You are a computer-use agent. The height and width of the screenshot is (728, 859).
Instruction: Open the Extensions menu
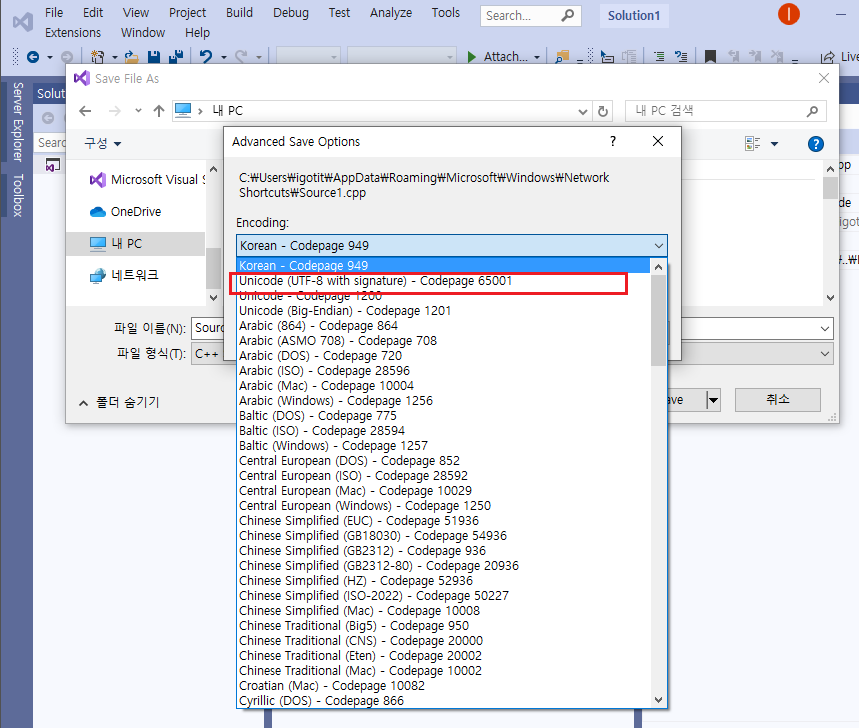(x=73, y=33)
